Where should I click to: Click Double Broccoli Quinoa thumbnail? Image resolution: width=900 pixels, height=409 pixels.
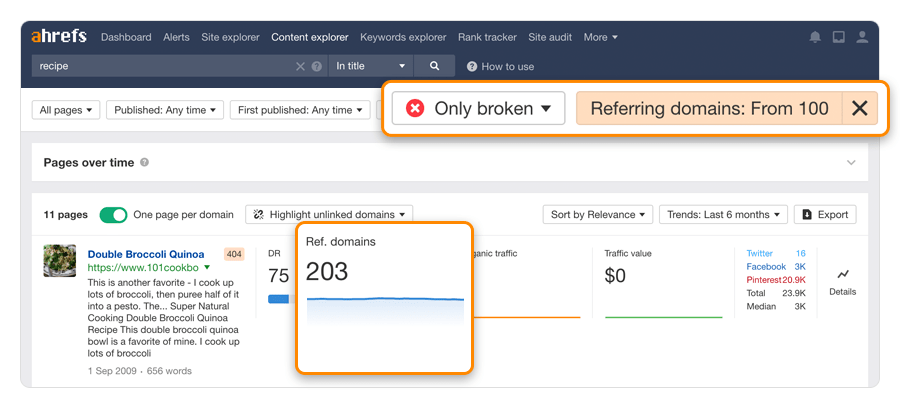pyautogui.click(x=60, y=261)
